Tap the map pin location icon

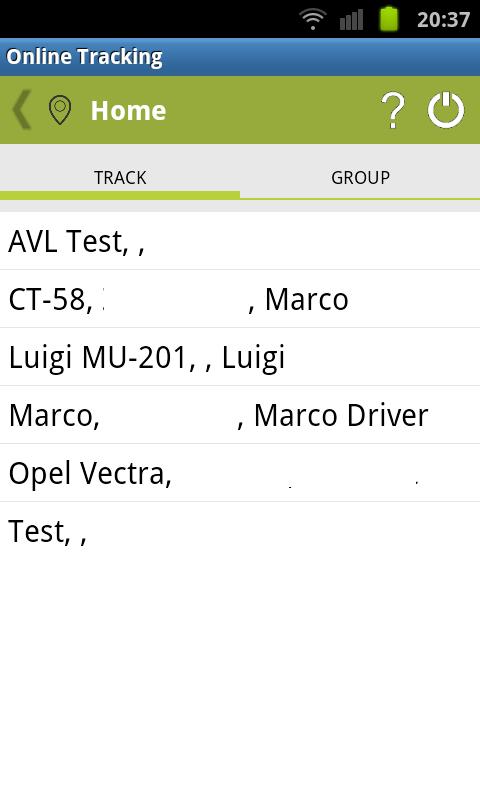(60, 110)
